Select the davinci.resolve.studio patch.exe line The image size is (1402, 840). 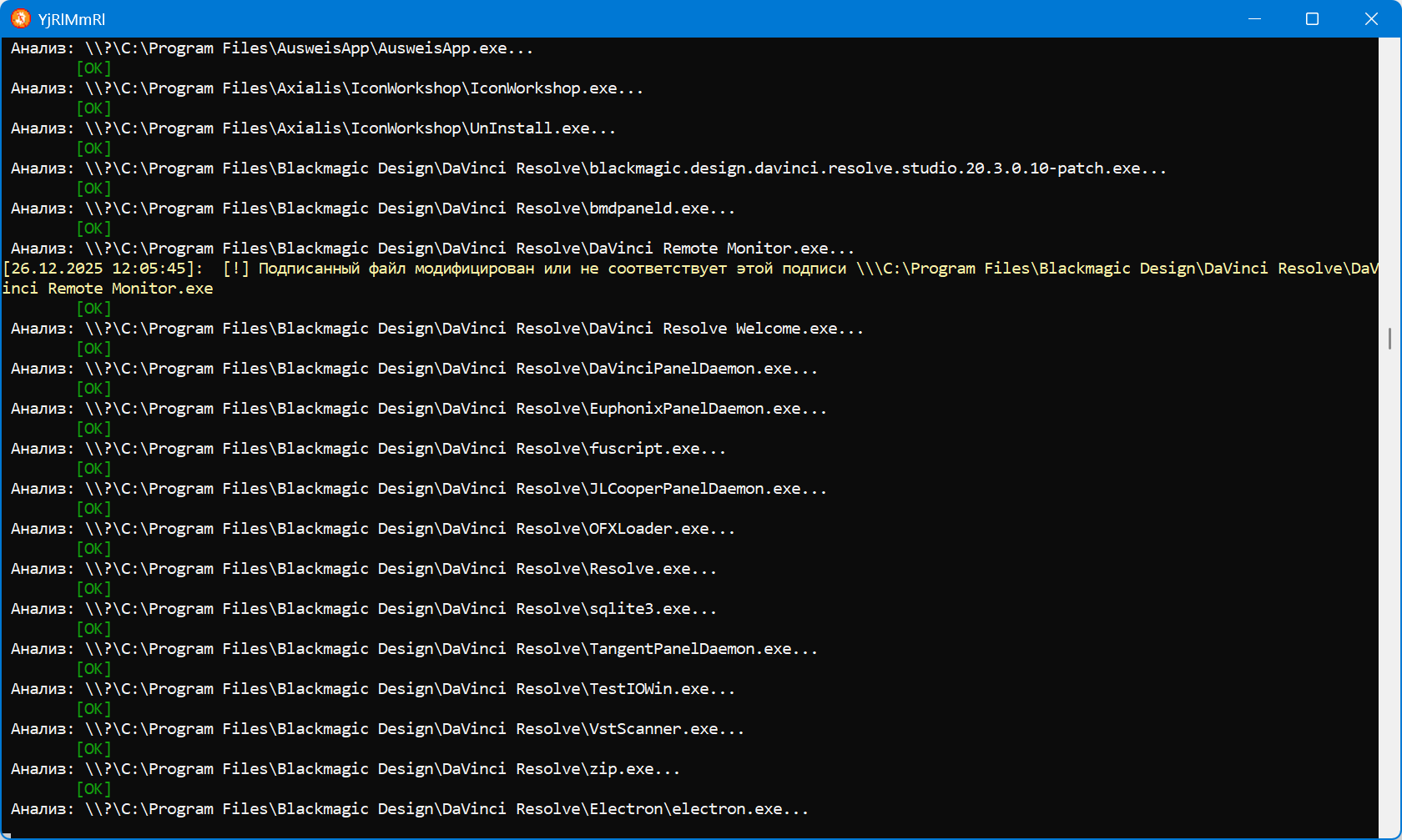click(x=588, y=169)
